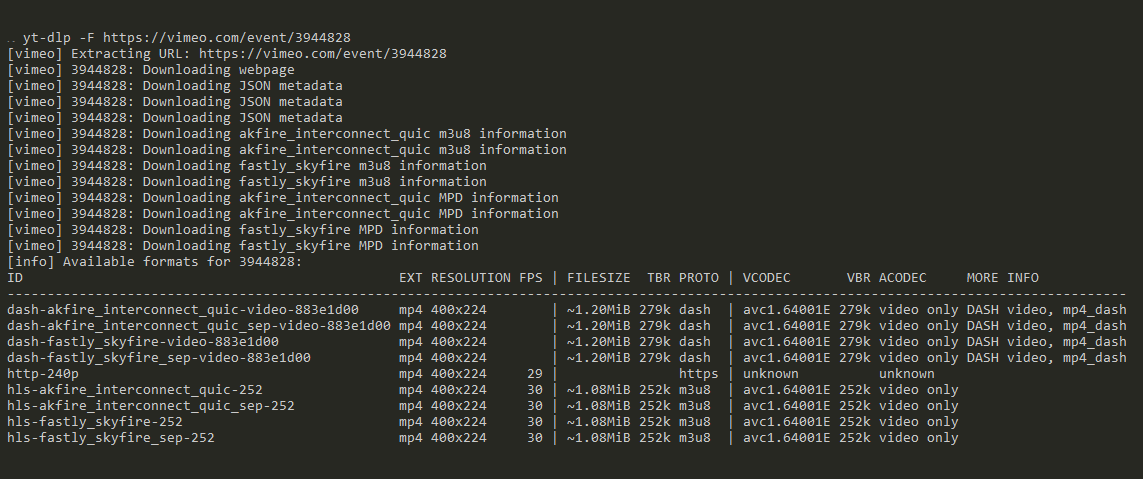The image size is (1143, 479).
Task: Select format ID hls-akfire_interconnect_quic-252
Action: (134, 389)
